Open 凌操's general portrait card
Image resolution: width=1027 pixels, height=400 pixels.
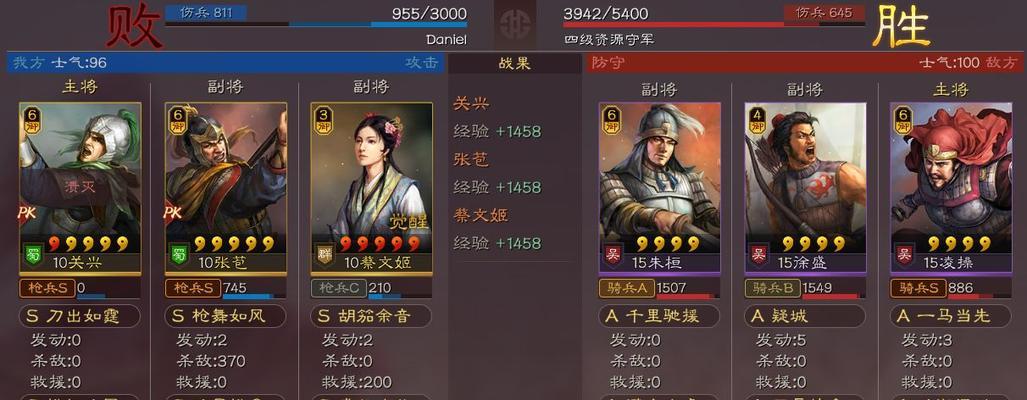click(951, 188)
